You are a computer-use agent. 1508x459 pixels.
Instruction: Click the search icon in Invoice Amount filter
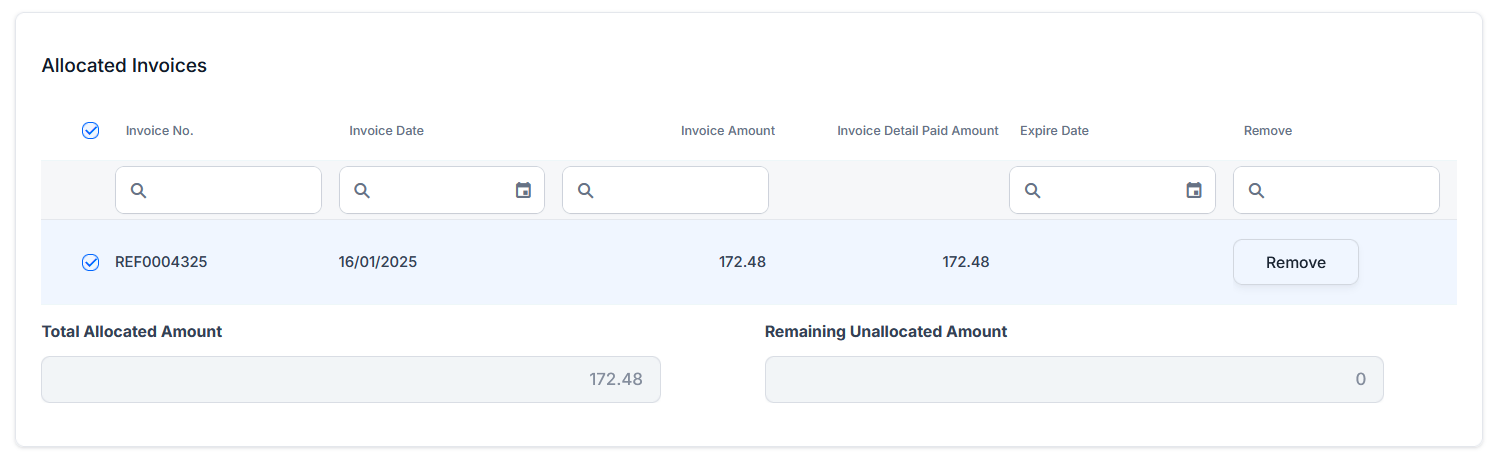point(586,190)
